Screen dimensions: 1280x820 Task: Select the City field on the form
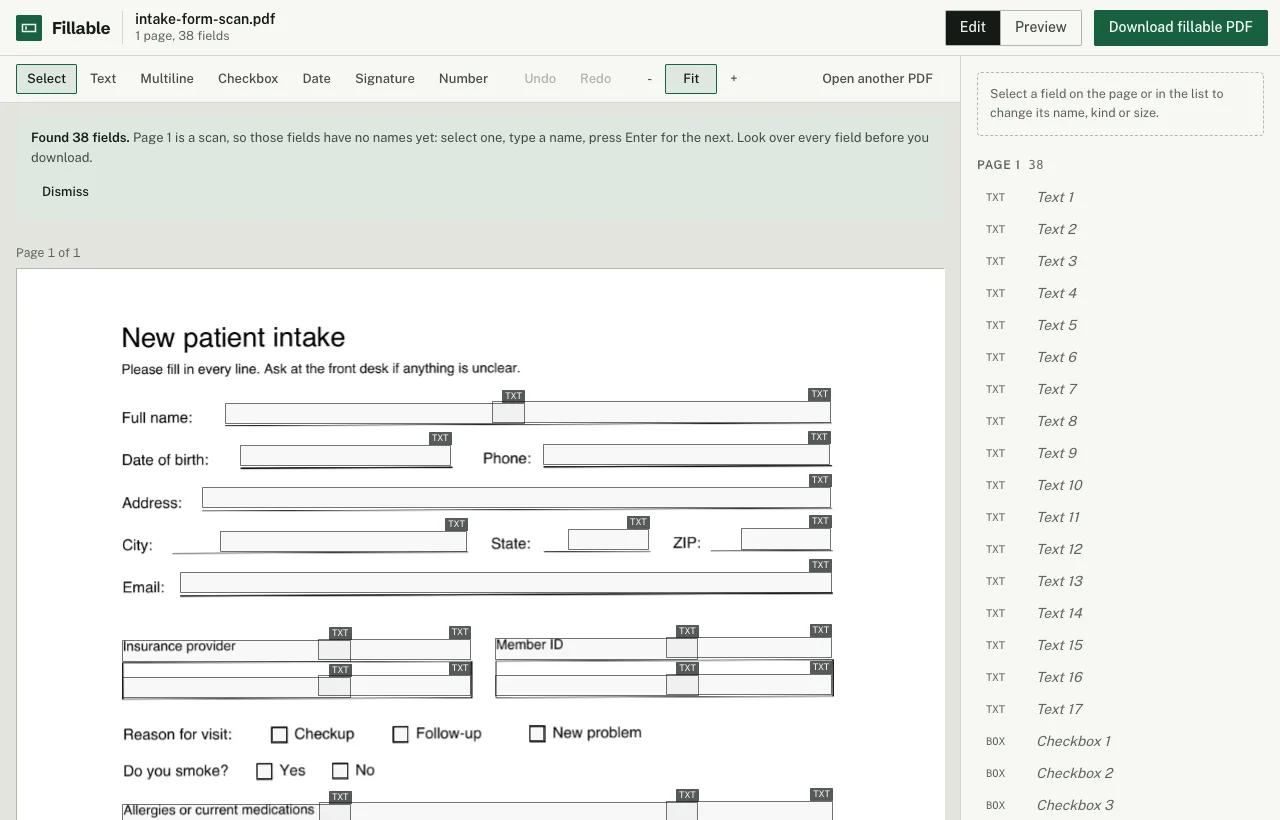[x=343, y=542]
